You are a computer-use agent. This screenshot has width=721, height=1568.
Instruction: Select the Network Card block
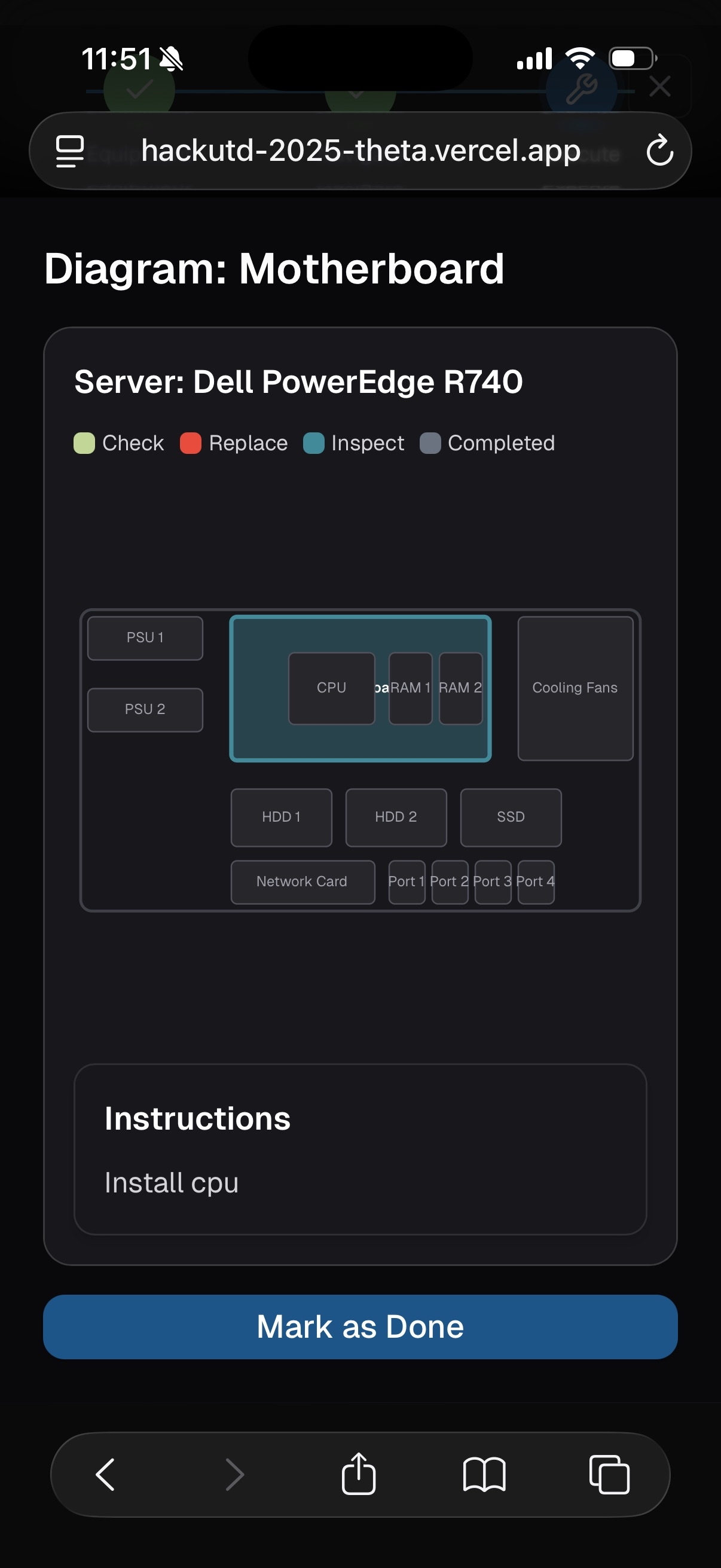[303, 882]
